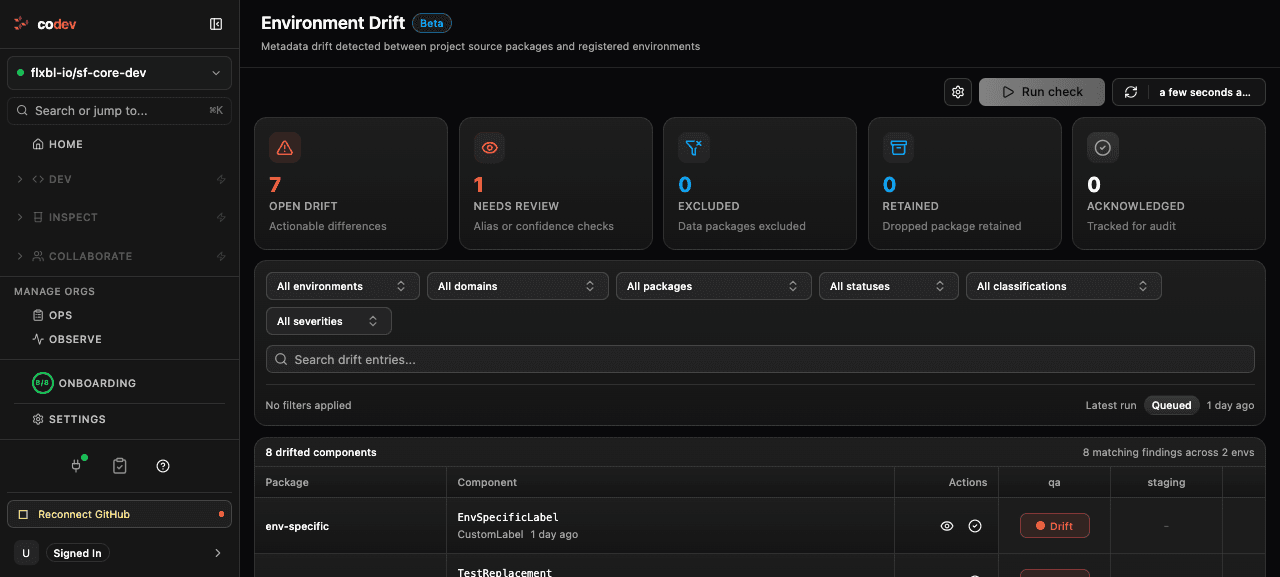Image resolution: width=1280 pixels, height=577 pixels.
Task: Open the All environments filter
Action: (342, 286)
